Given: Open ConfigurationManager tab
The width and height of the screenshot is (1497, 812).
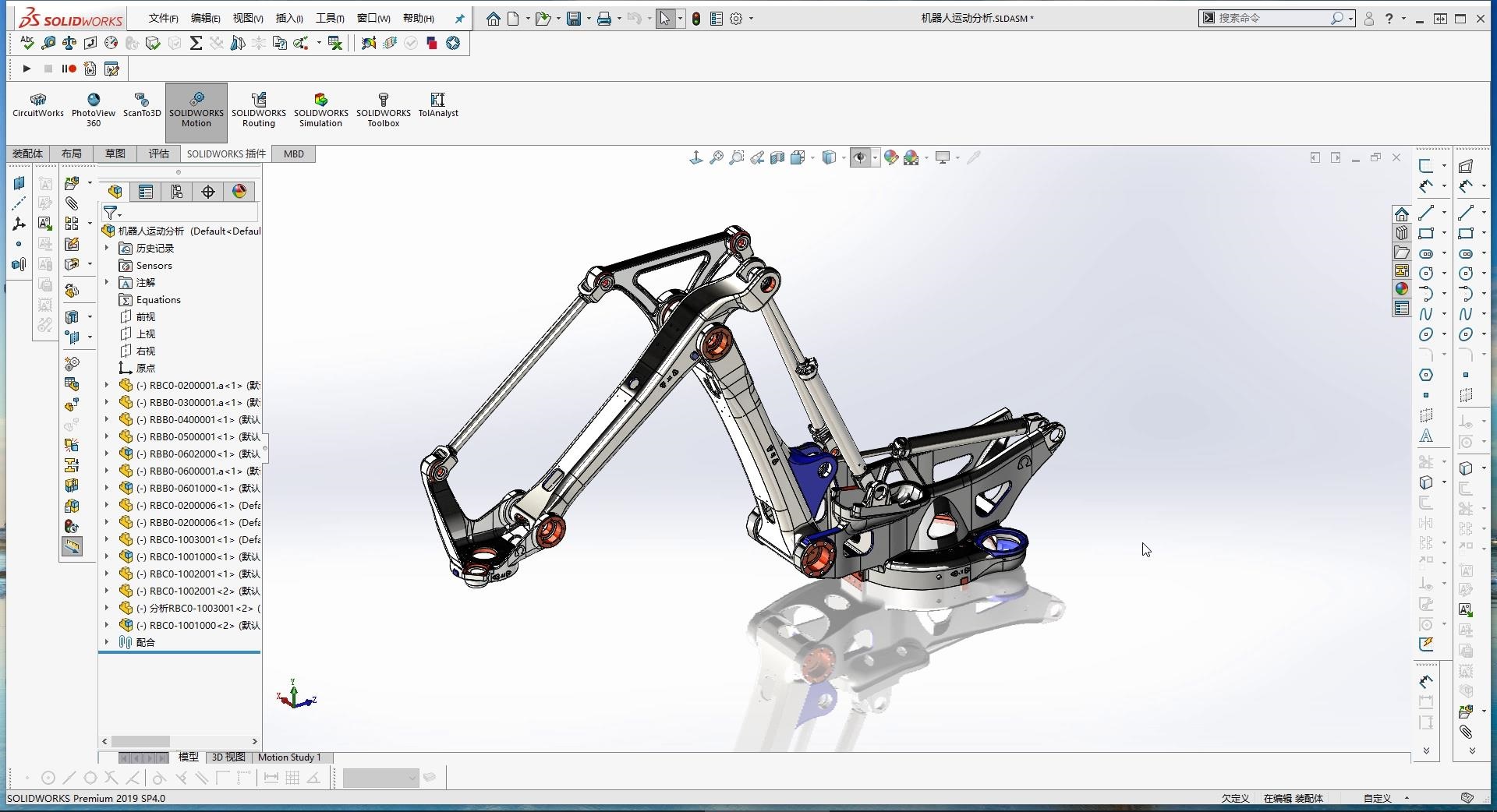Looking at the screenshot, I should 177,192.
